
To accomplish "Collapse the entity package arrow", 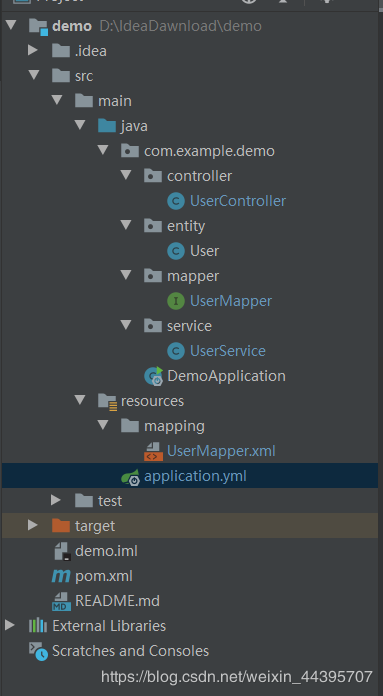I will tap(126, 225).
